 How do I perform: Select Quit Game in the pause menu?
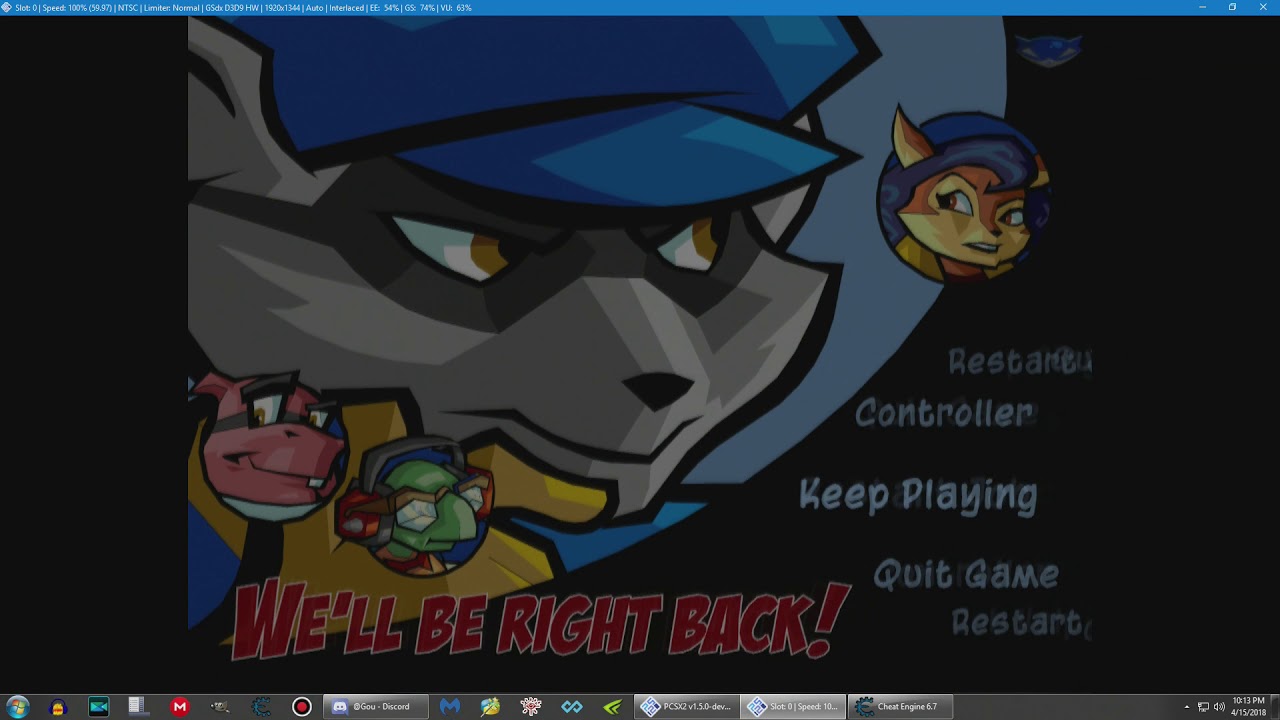coord(966,575)
